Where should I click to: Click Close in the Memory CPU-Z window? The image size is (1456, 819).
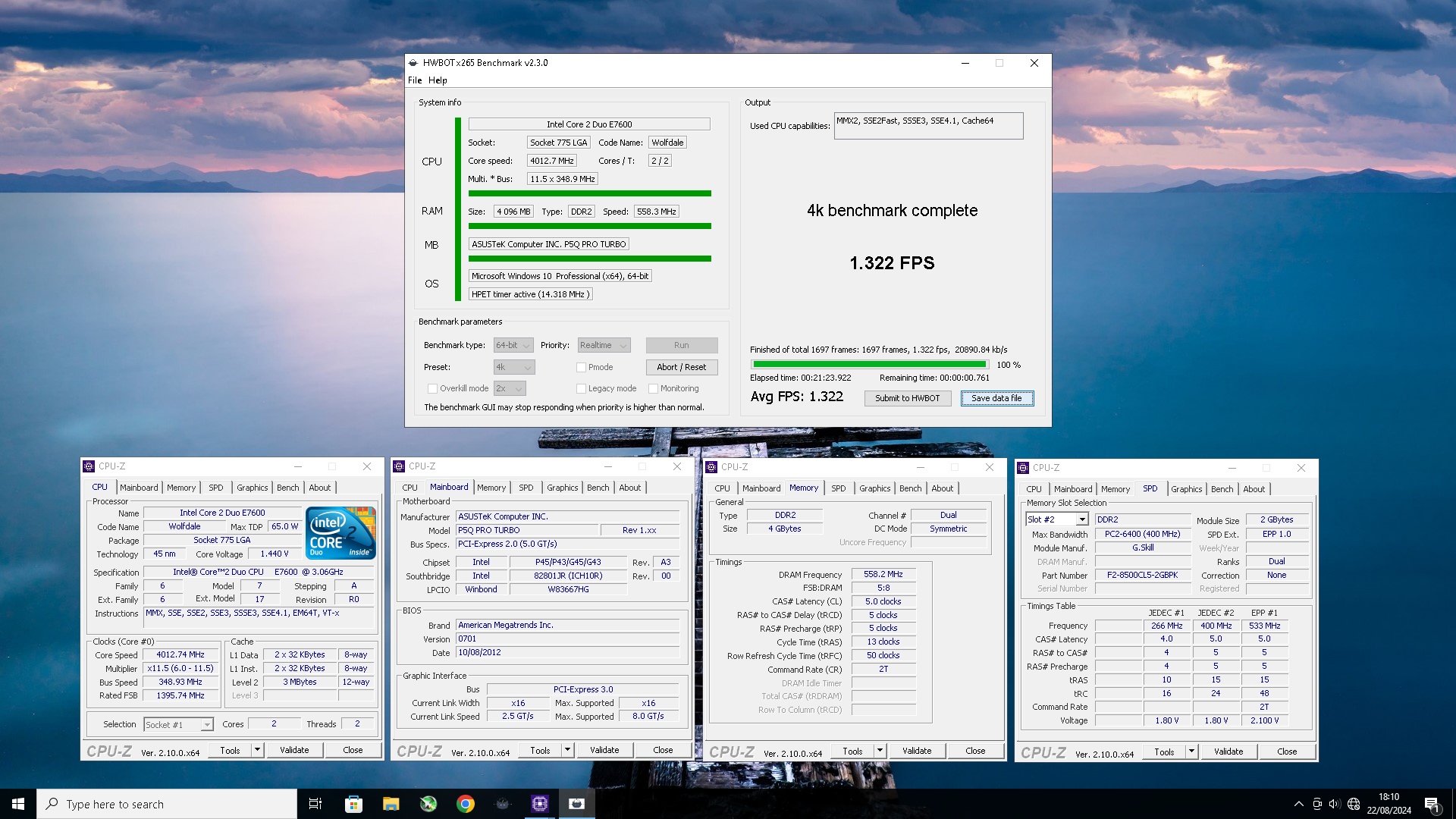(x=975, y=751)
